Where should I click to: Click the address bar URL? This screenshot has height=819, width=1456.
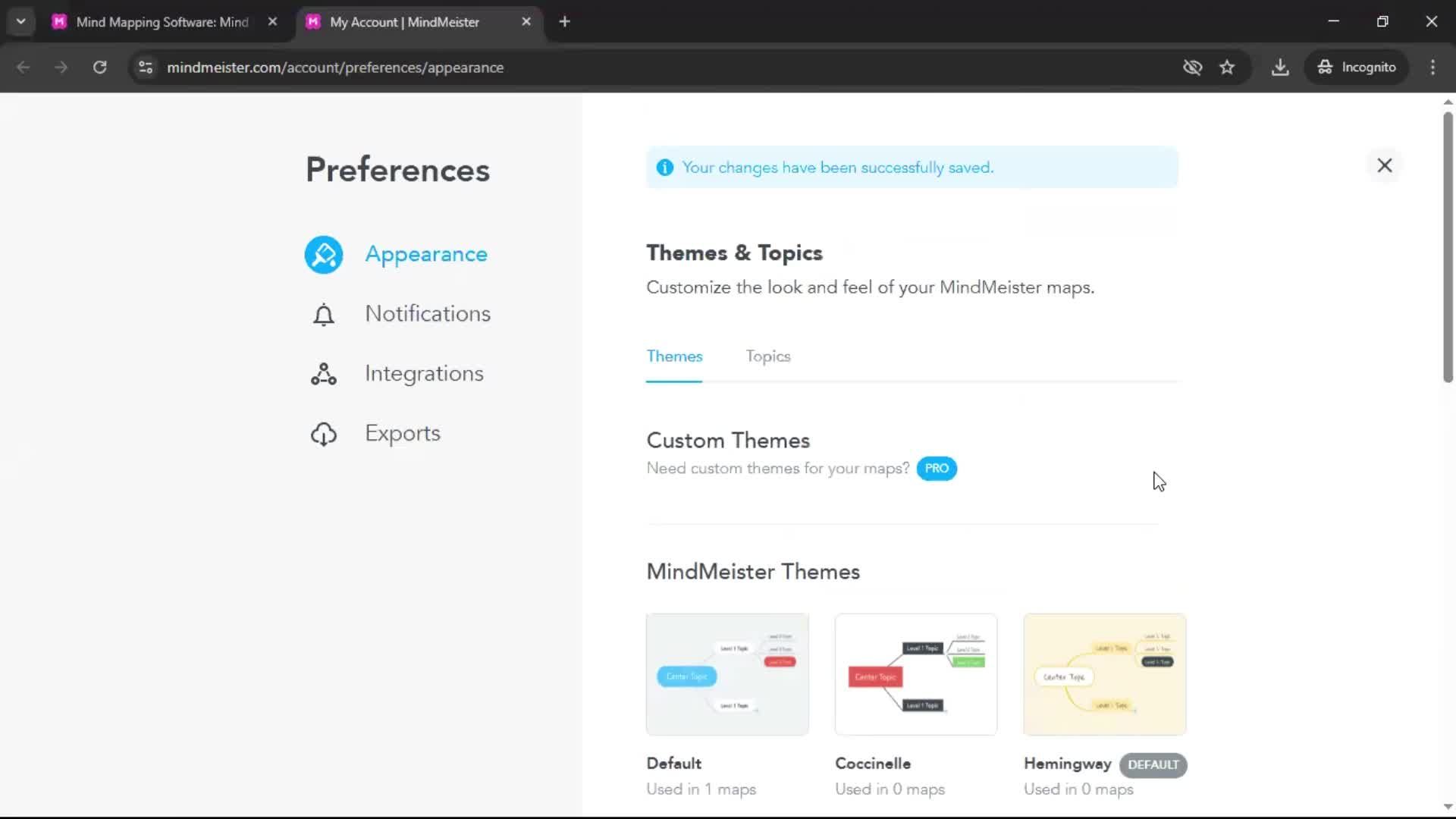coord(335,67)
